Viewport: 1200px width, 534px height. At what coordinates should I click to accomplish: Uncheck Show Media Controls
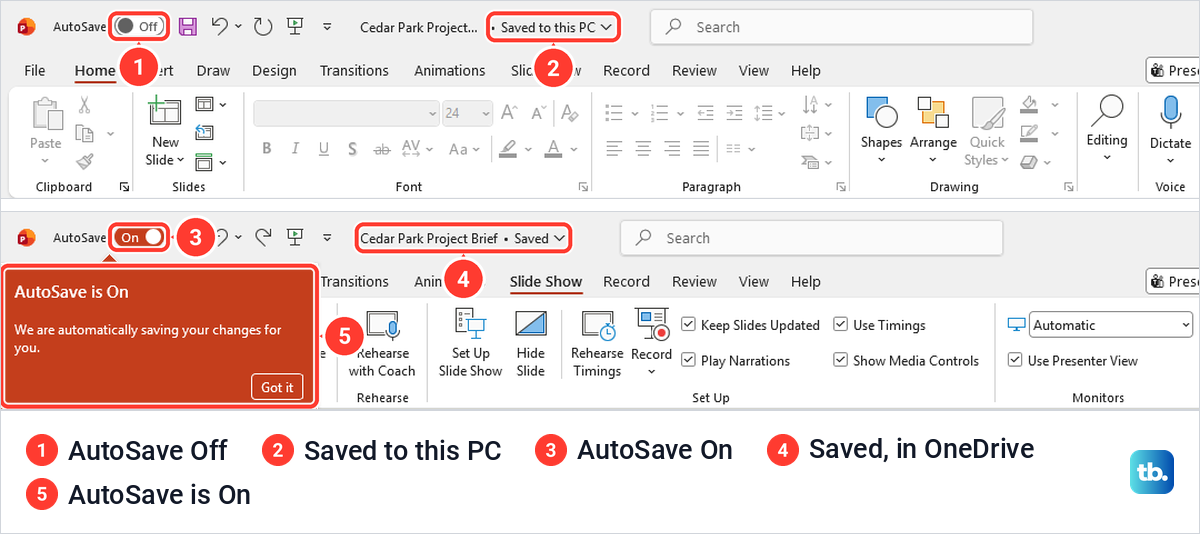841,361
